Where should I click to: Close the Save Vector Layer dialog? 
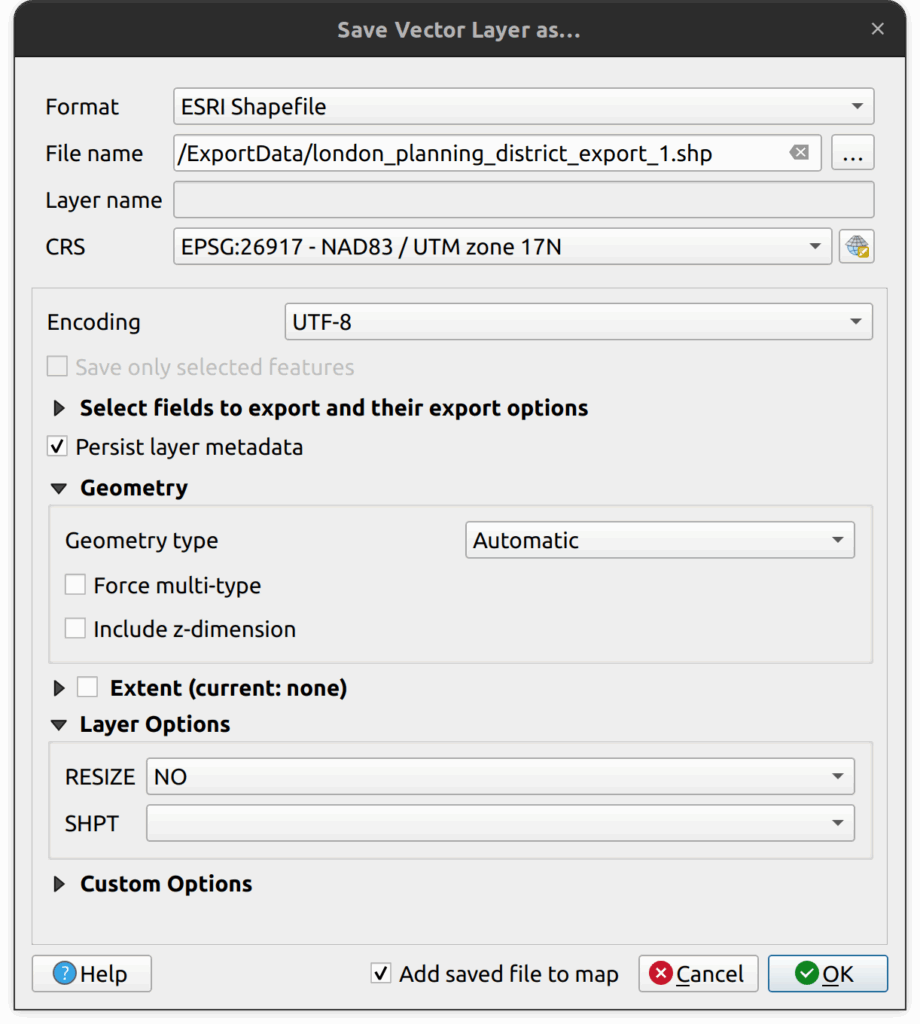coord(877,29)
